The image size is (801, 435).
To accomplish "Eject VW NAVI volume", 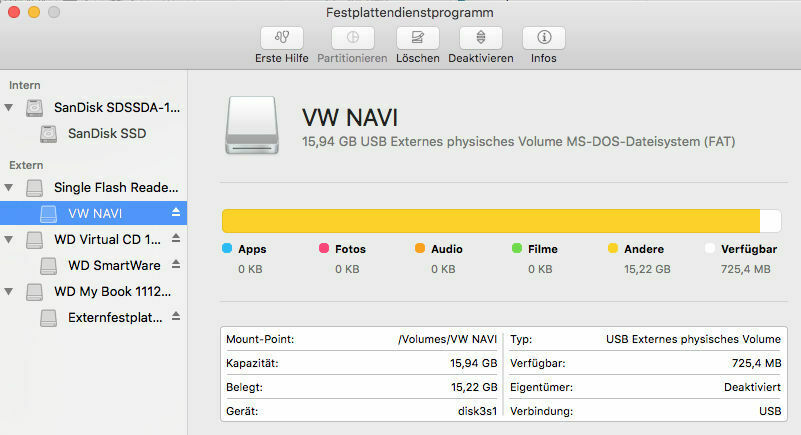I will coord(176,212).
